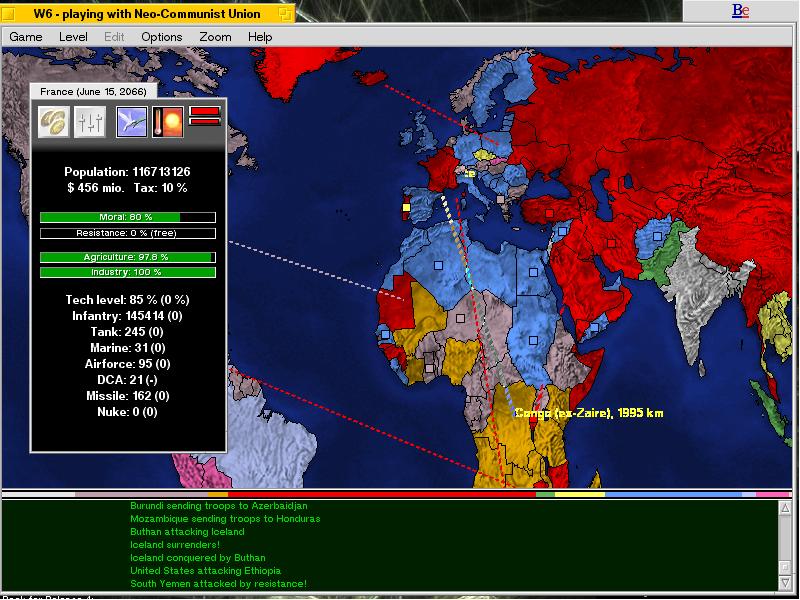This screenshot has height=600, width=800.
Task: Click the DCA: 21 (-) line
Action: point(128,380)
